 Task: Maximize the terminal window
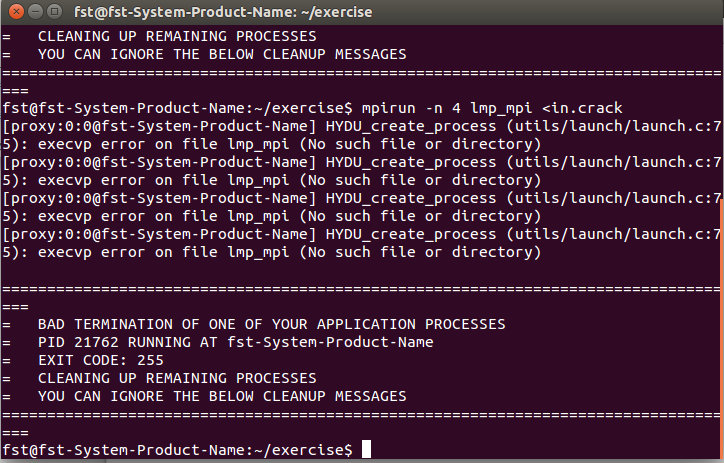click(x=53, y=12)
